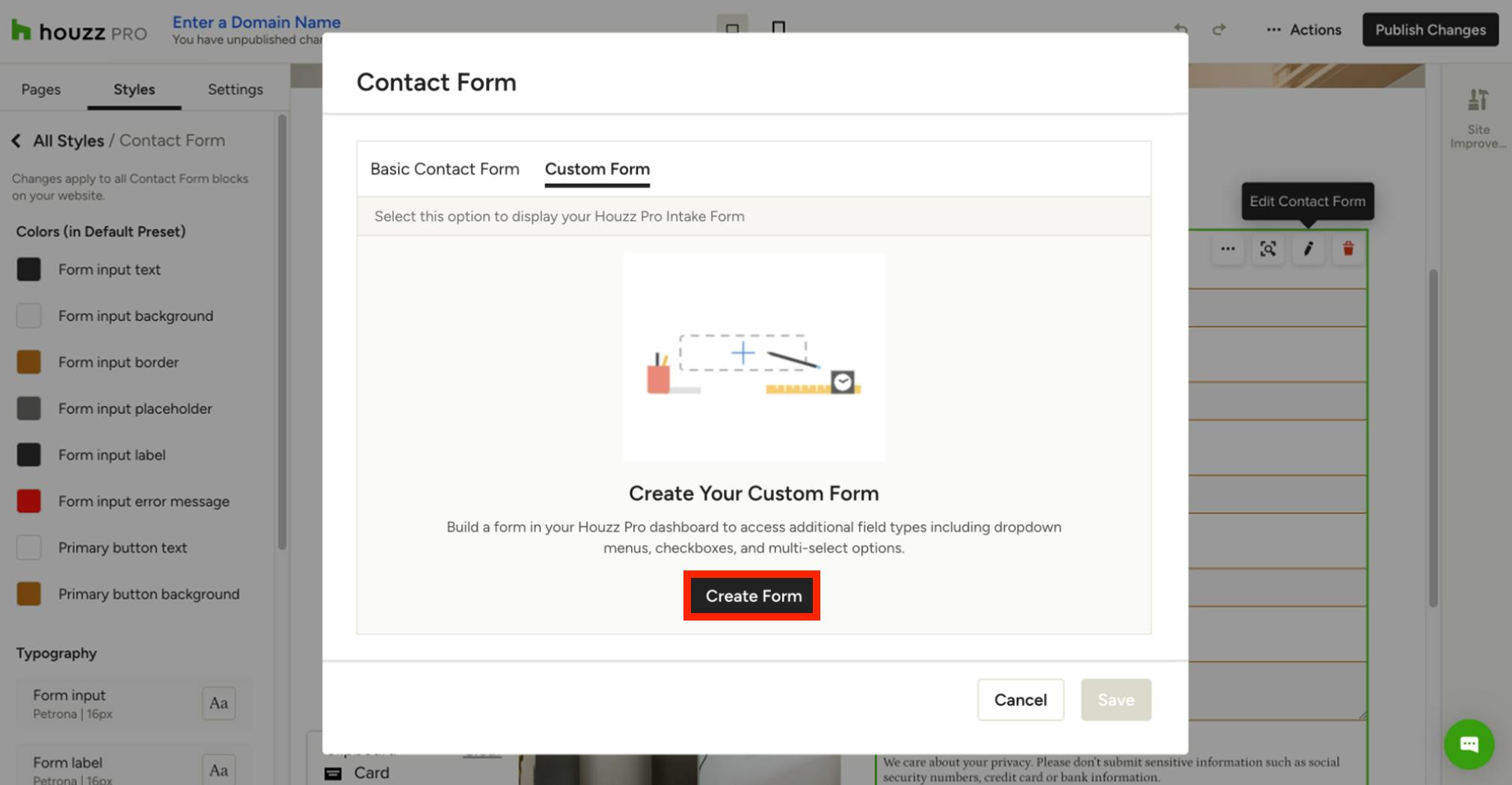Click the sidebar vertical scrollbar
The width and height of the screenshot is (1512, 785).
click(282, 333)
